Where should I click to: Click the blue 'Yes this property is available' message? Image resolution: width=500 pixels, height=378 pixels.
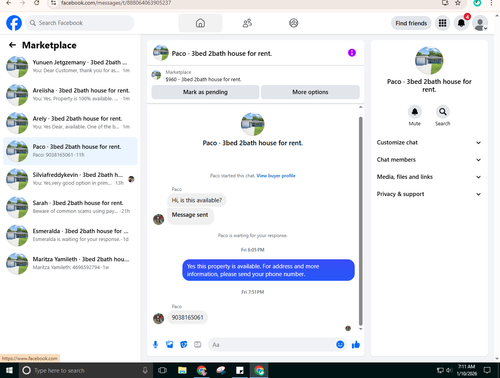[x=268, y=270]
